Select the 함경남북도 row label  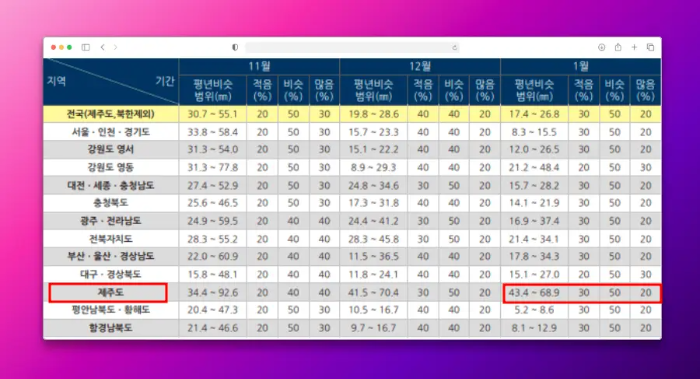111,328
